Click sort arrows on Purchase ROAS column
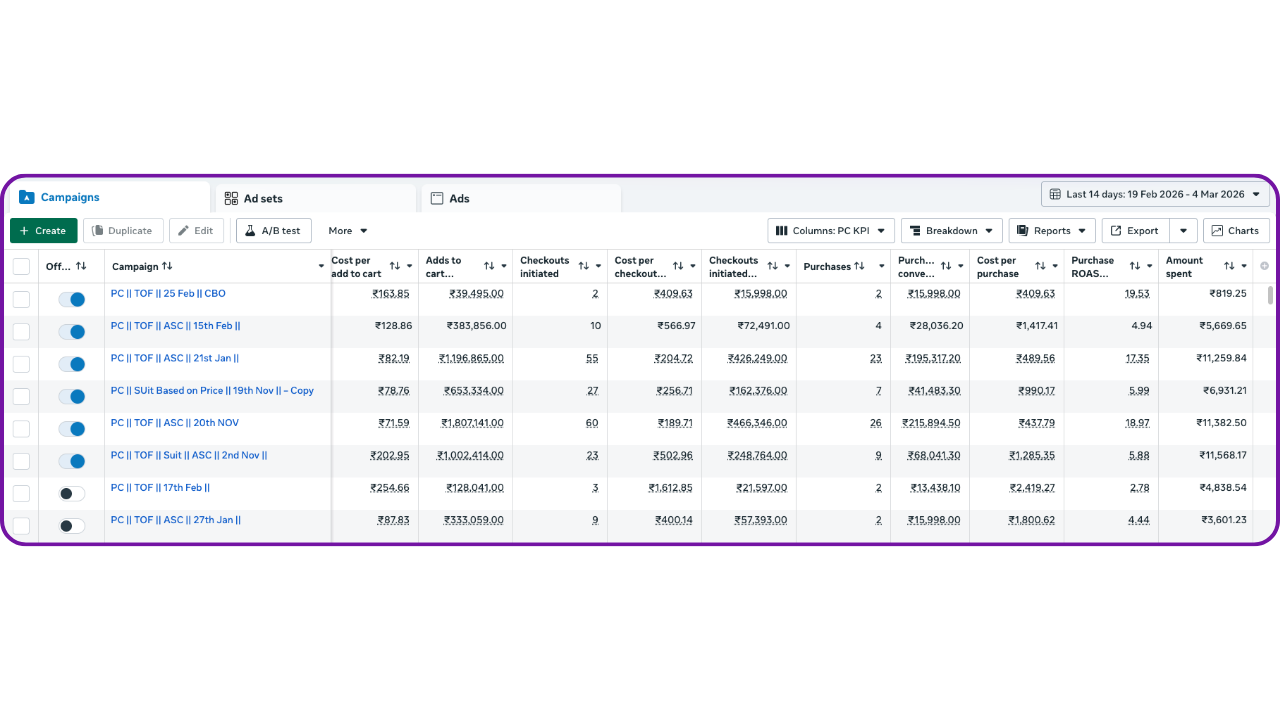1280x720 pixels. pos(1135,266)
